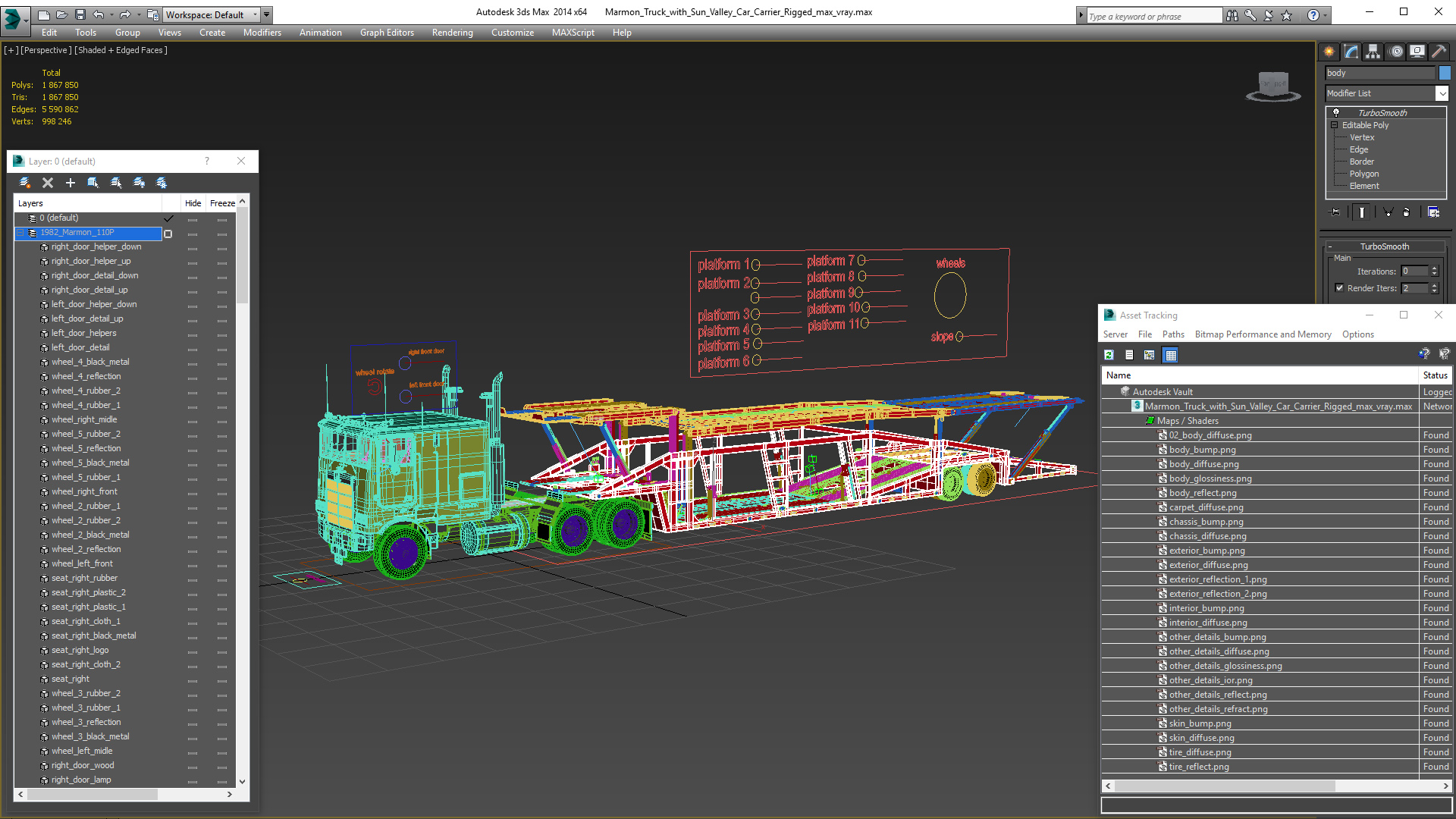Open Paths menu in Asset Tracking

coord(1172,334)
